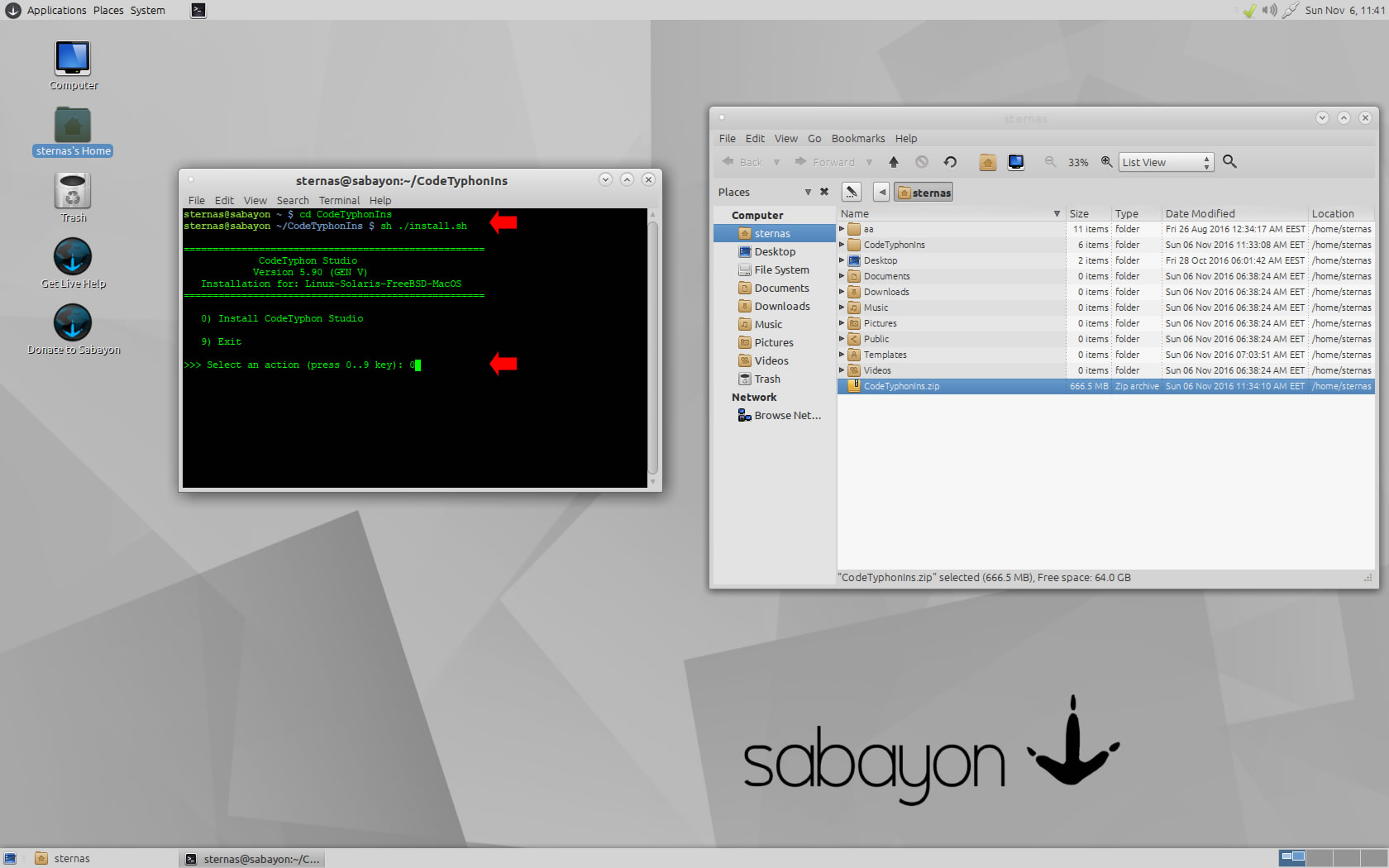This screenshot has width=1389, height=868.
Task: Open the Places pane selector dropdown
Action: (808, 192)
